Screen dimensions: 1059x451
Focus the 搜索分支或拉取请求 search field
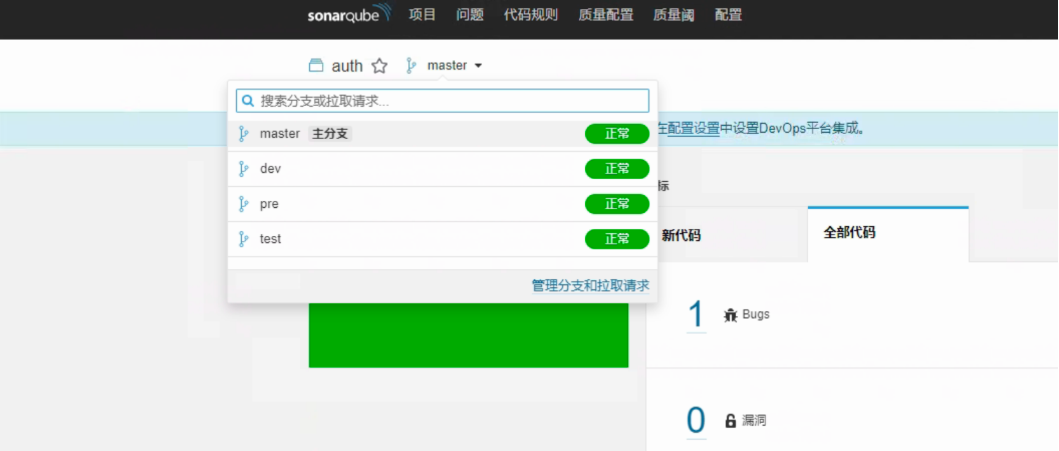coord(442,101)
